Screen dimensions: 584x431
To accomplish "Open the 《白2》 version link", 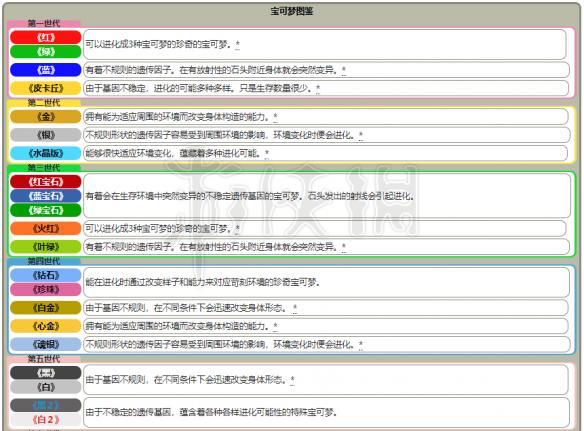I will (46, 419).
